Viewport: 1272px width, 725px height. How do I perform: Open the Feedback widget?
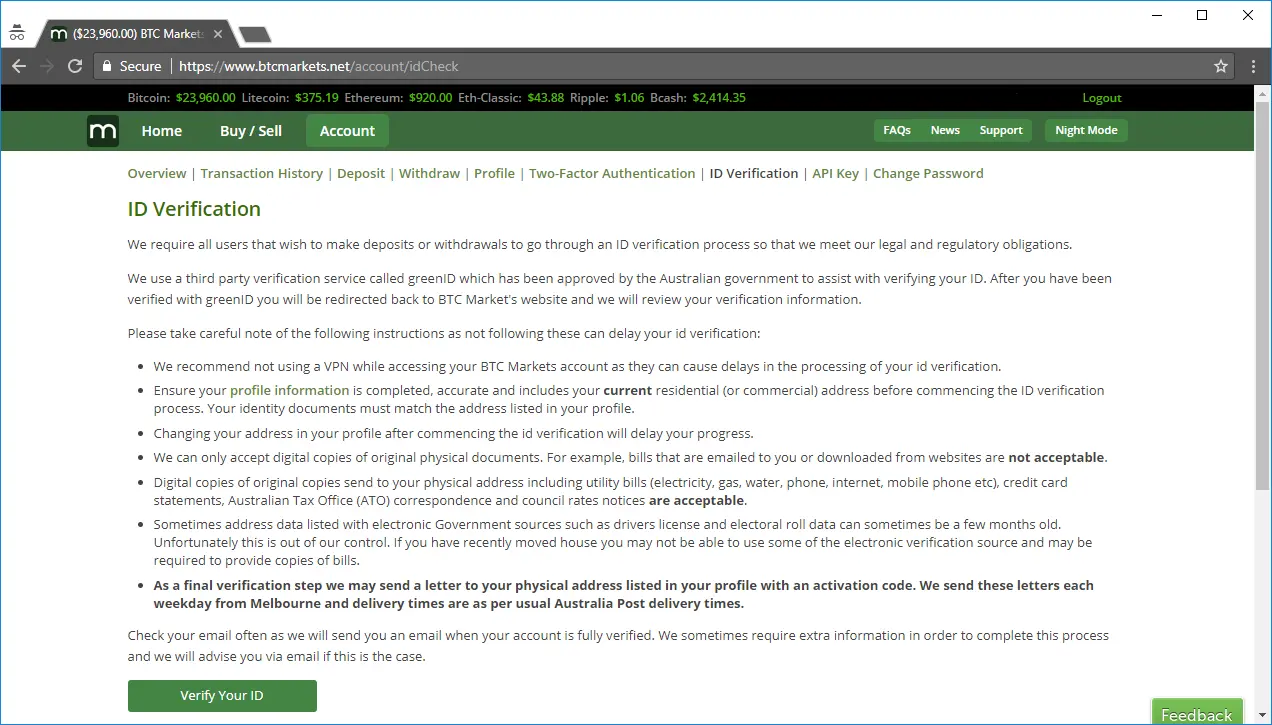1197,714
